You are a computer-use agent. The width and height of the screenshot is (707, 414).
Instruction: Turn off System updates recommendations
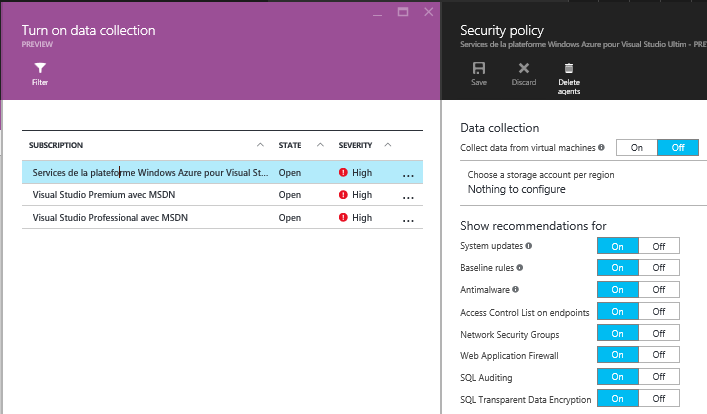click(658, 246)
